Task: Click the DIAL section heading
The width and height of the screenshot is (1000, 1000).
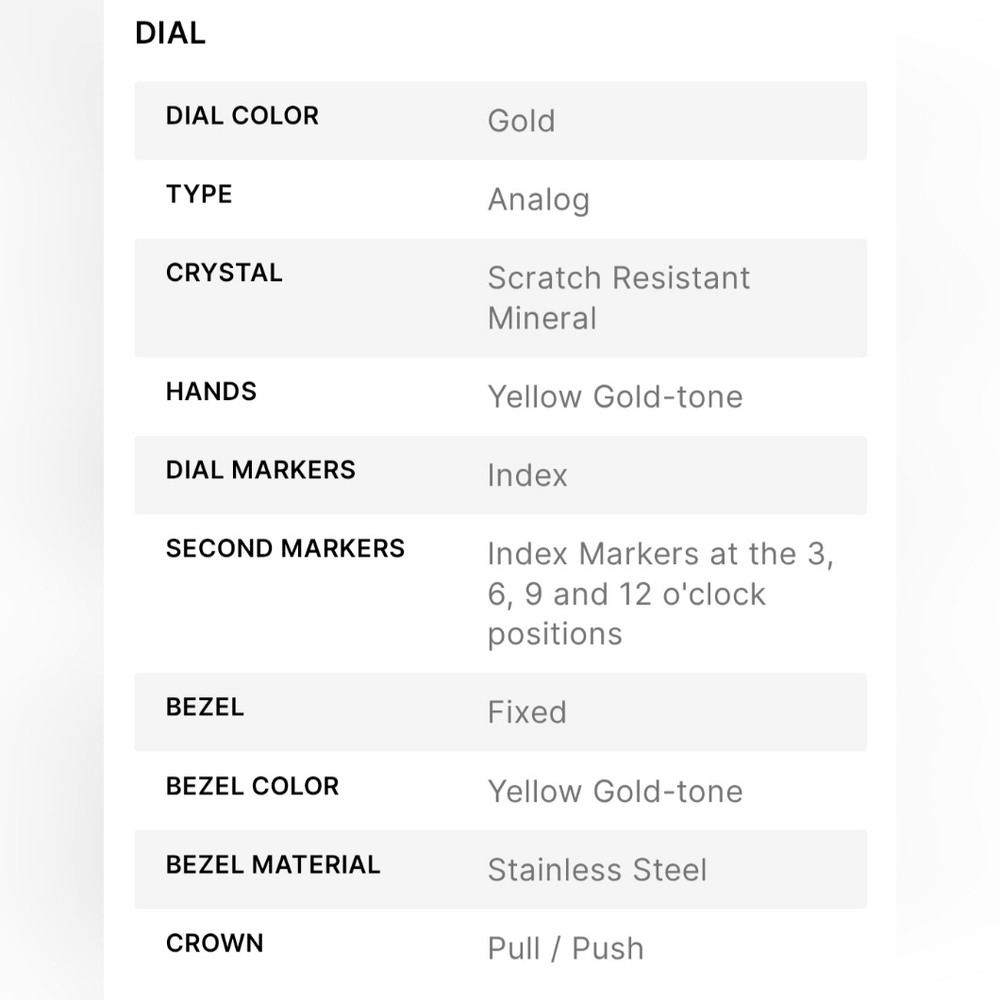Action: pyautogui.click(x=170, y=33)
